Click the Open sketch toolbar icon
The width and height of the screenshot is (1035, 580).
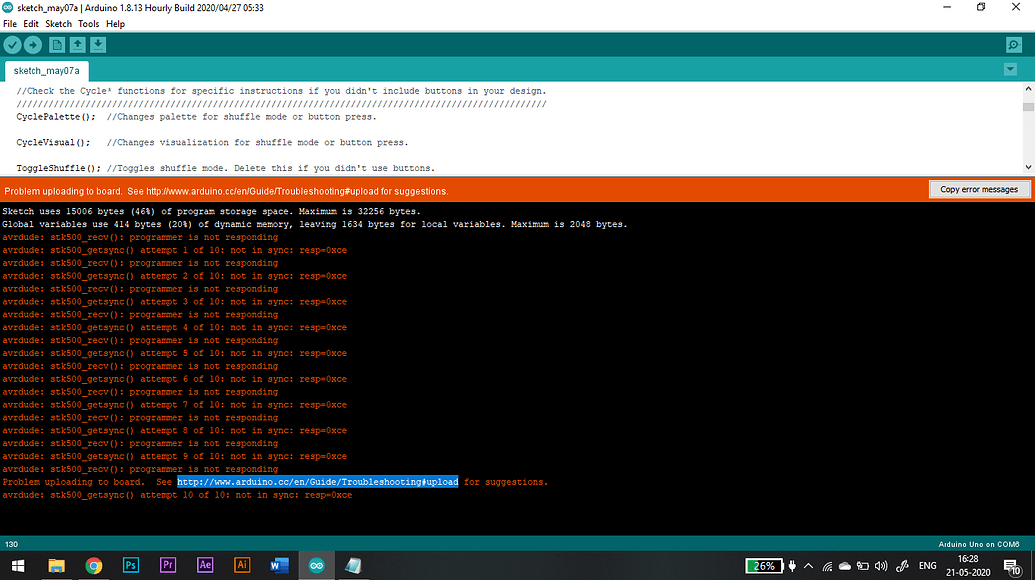point(77,44)
